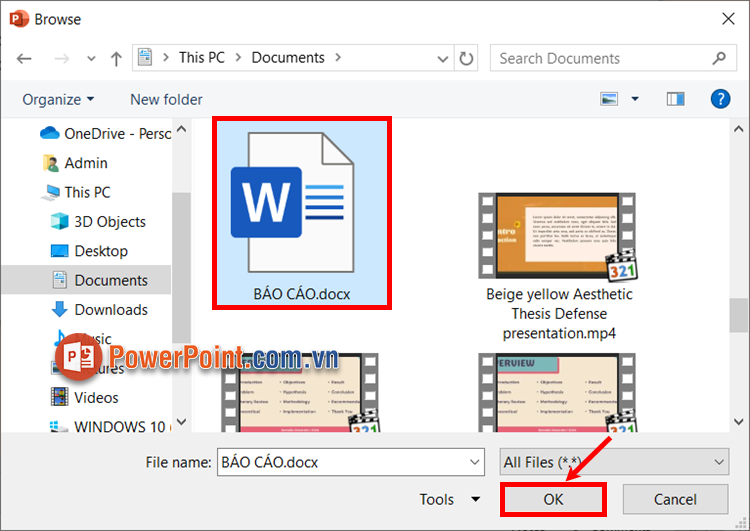This screenshot has height=531, width=750.
Task: Select This PC in the address path
Action: point(201,57)
